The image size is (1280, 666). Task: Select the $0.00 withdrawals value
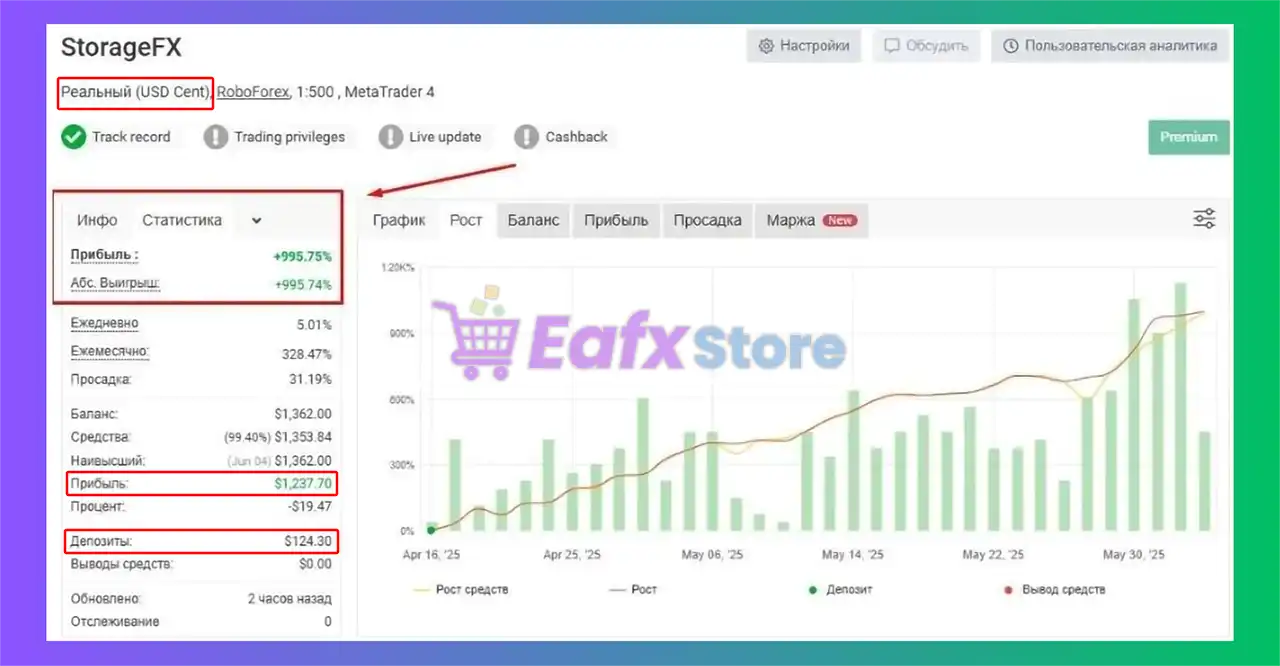(315, 564)
